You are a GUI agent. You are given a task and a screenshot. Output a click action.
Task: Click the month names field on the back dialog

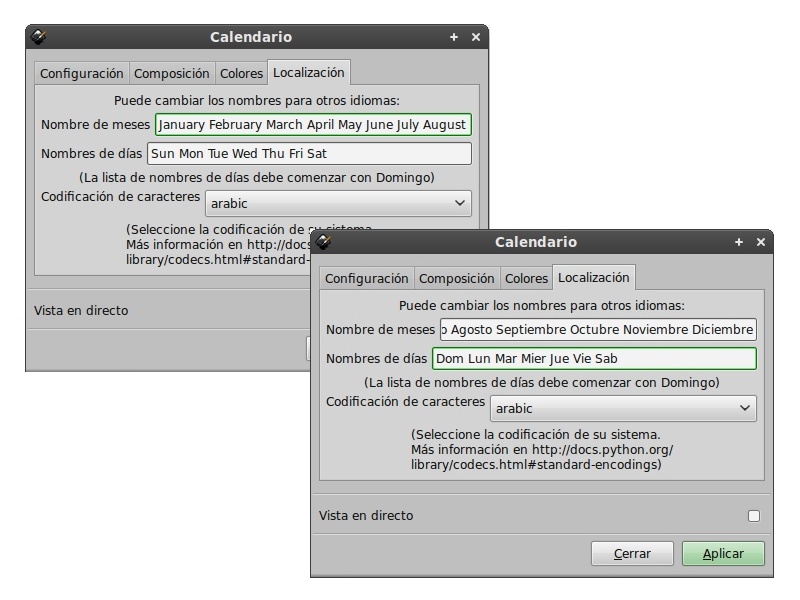point(313,124)
